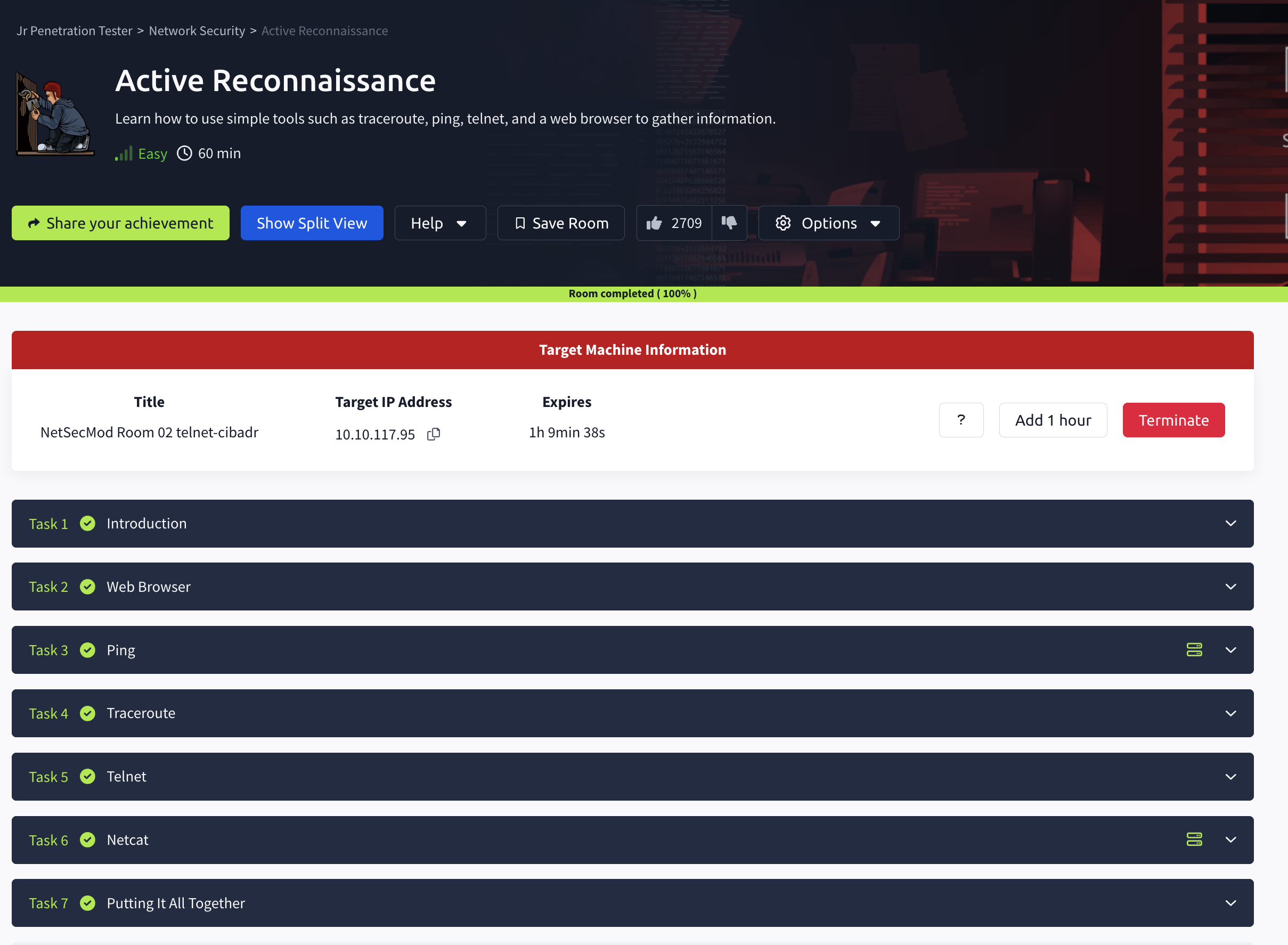Open the Jr Penetration Tester breadcrumb
The height and width of the screenshot is (945, 1288).
(x=75, y=30)
